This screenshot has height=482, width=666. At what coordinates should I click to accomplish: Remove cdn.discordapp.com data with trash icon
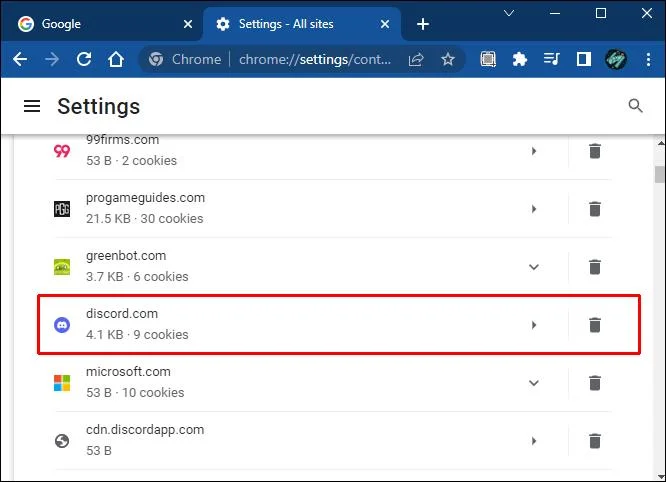595,441
